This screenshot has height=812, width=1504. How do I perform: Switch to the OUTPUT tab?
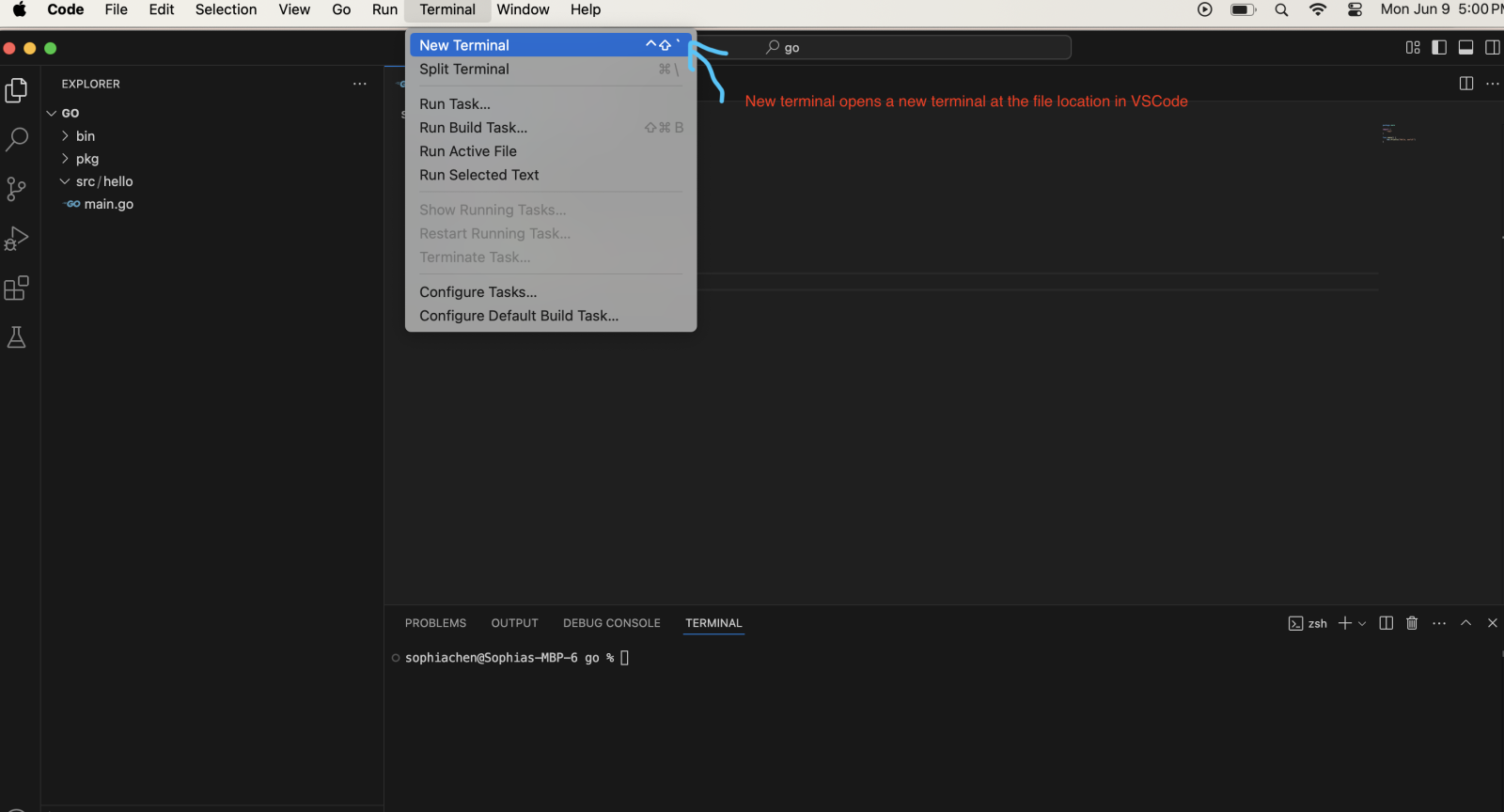click(x=515, y=623)
